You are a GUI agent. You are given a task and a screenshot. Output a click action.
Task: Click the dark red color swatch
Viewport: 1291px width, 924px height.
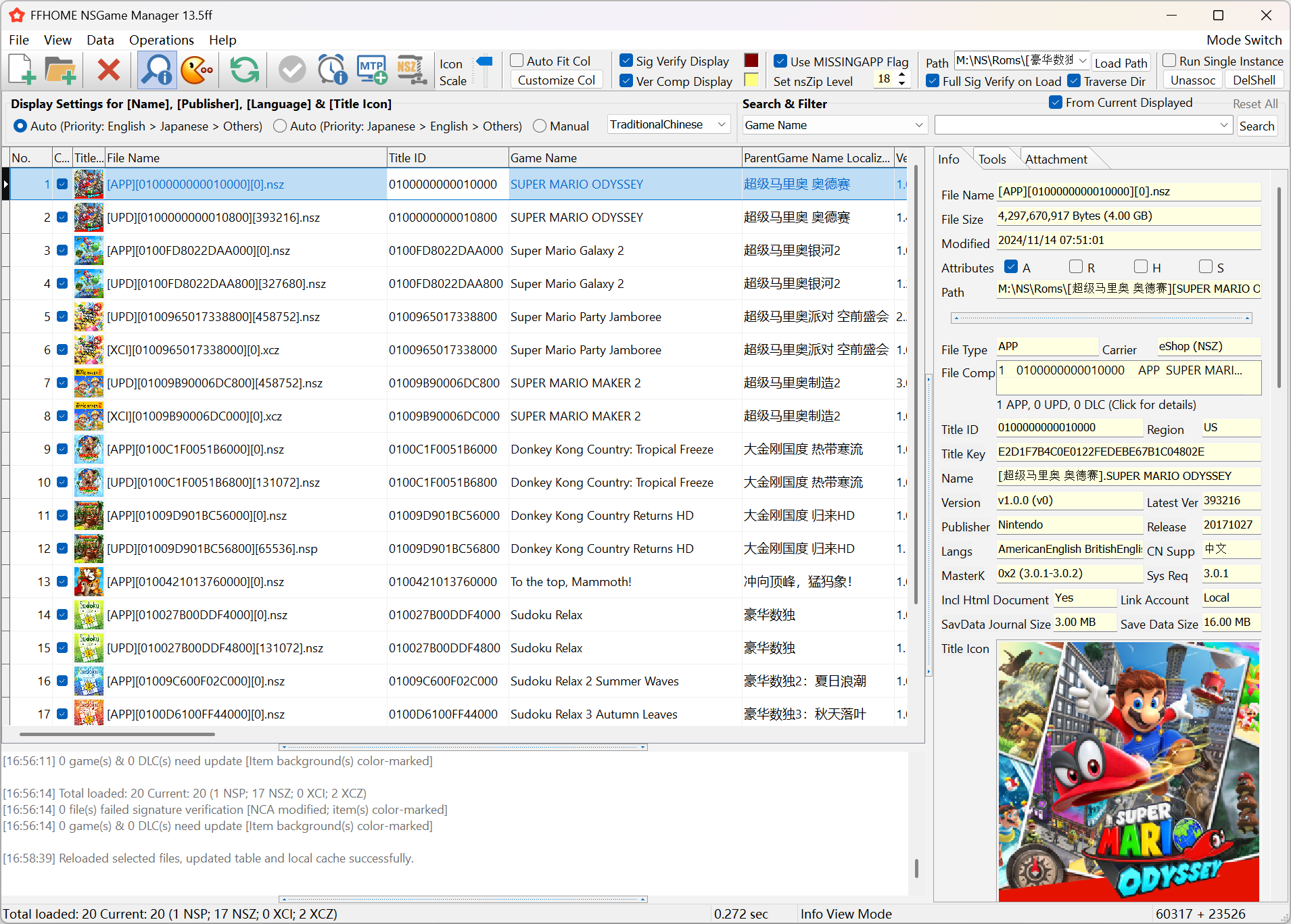(751, 60)
